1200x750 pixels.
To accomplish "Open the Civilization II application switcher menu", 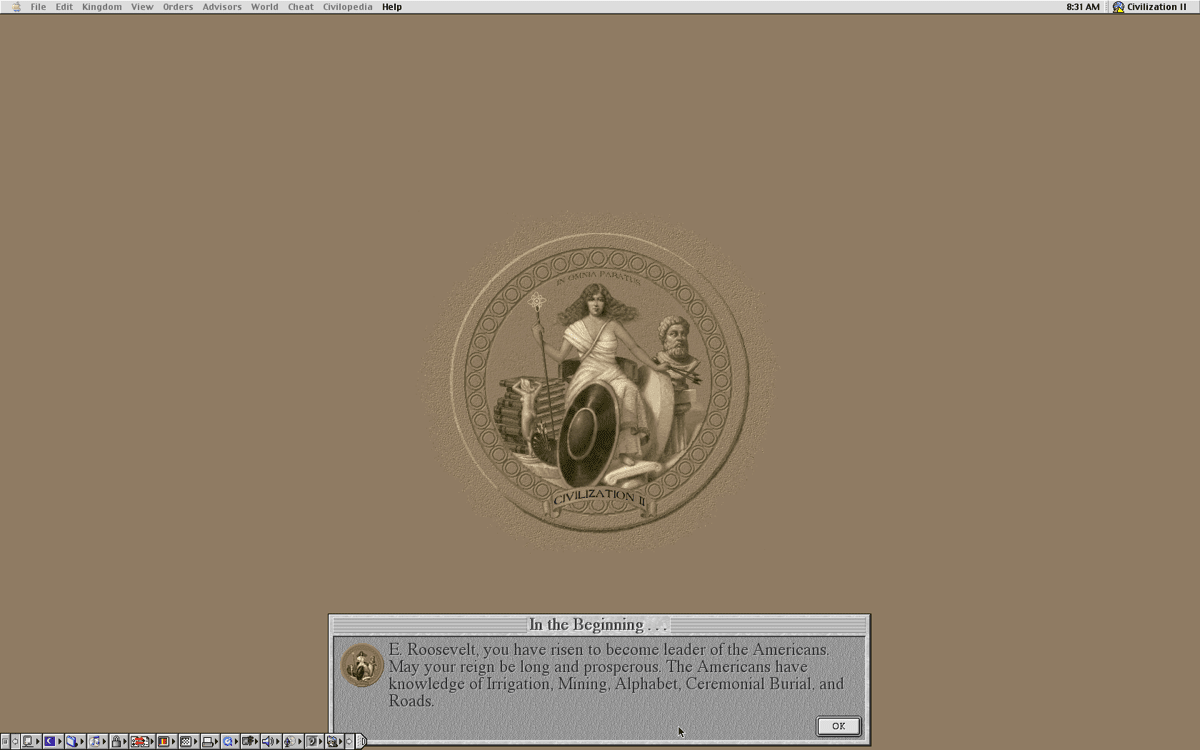I will click(1150, 7).
